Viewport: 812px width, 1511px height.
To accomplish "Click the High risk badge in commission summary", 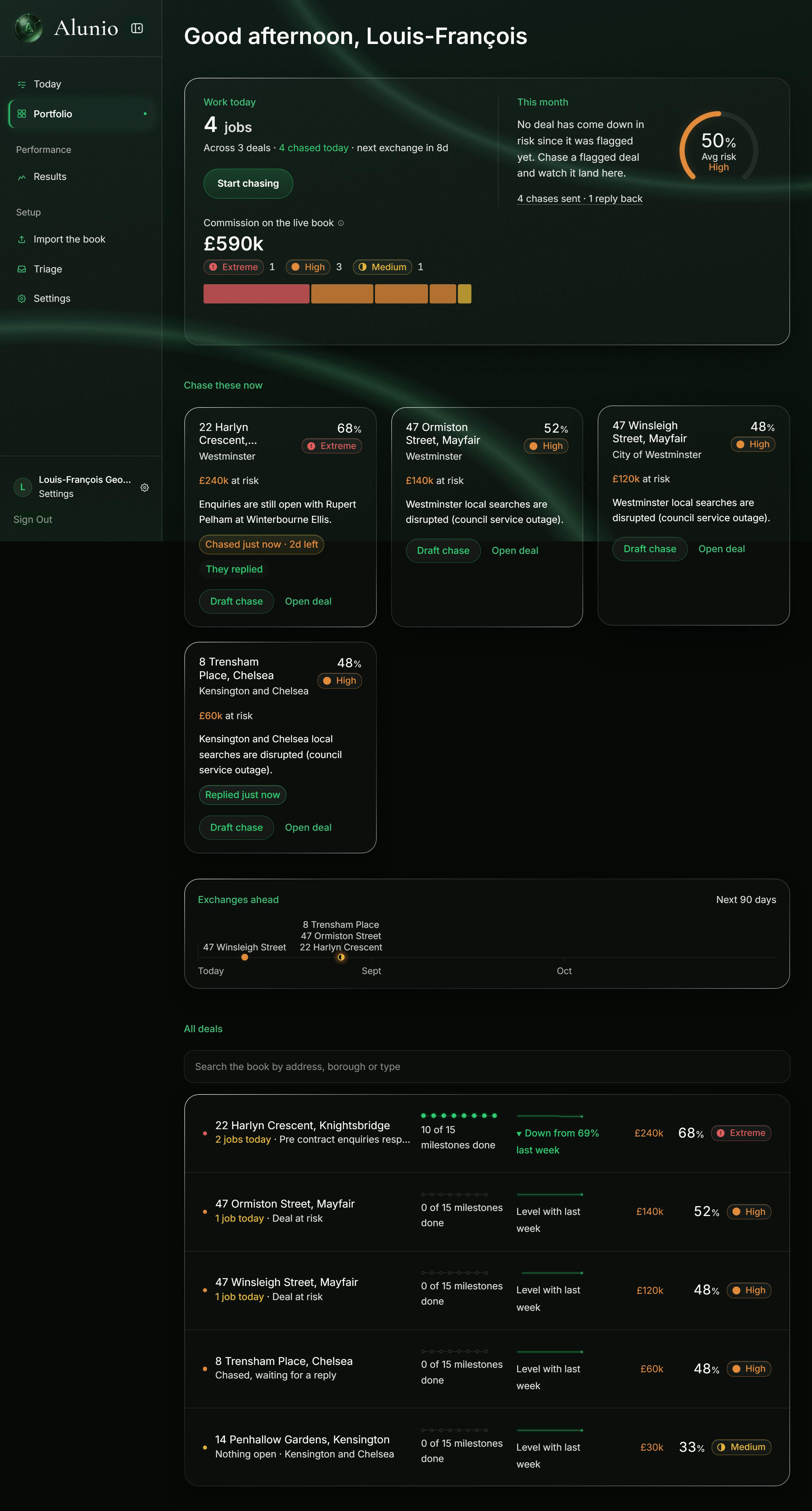I will (308, 267).
